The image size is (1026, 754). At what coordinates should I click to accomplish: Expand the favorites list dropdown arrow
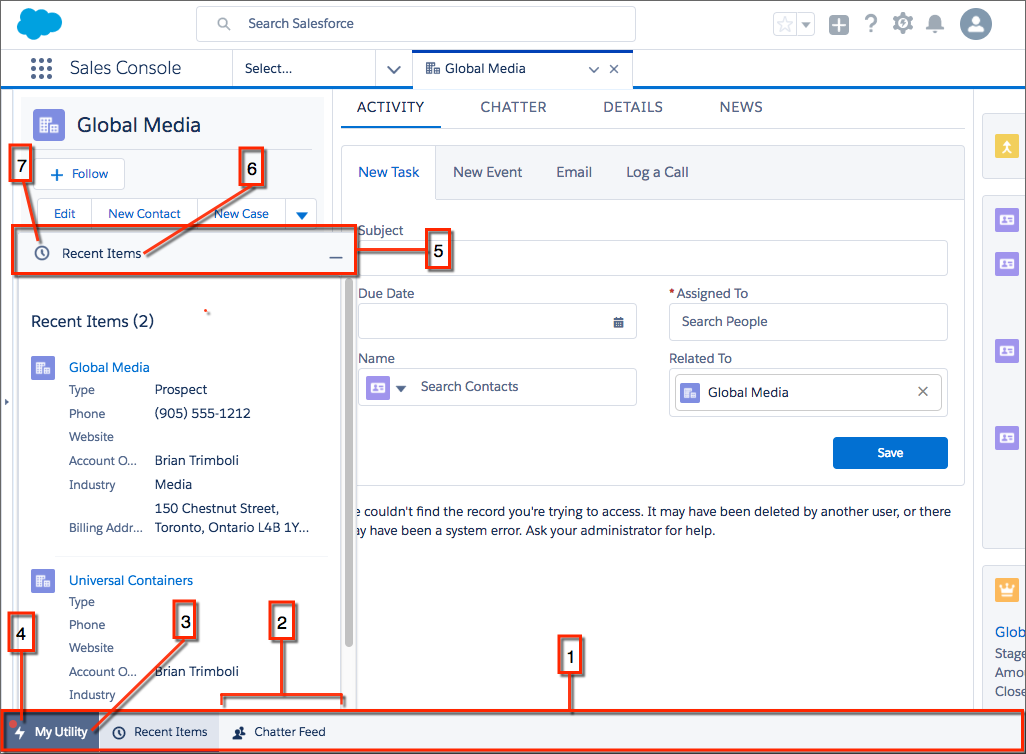click(806, 25)
